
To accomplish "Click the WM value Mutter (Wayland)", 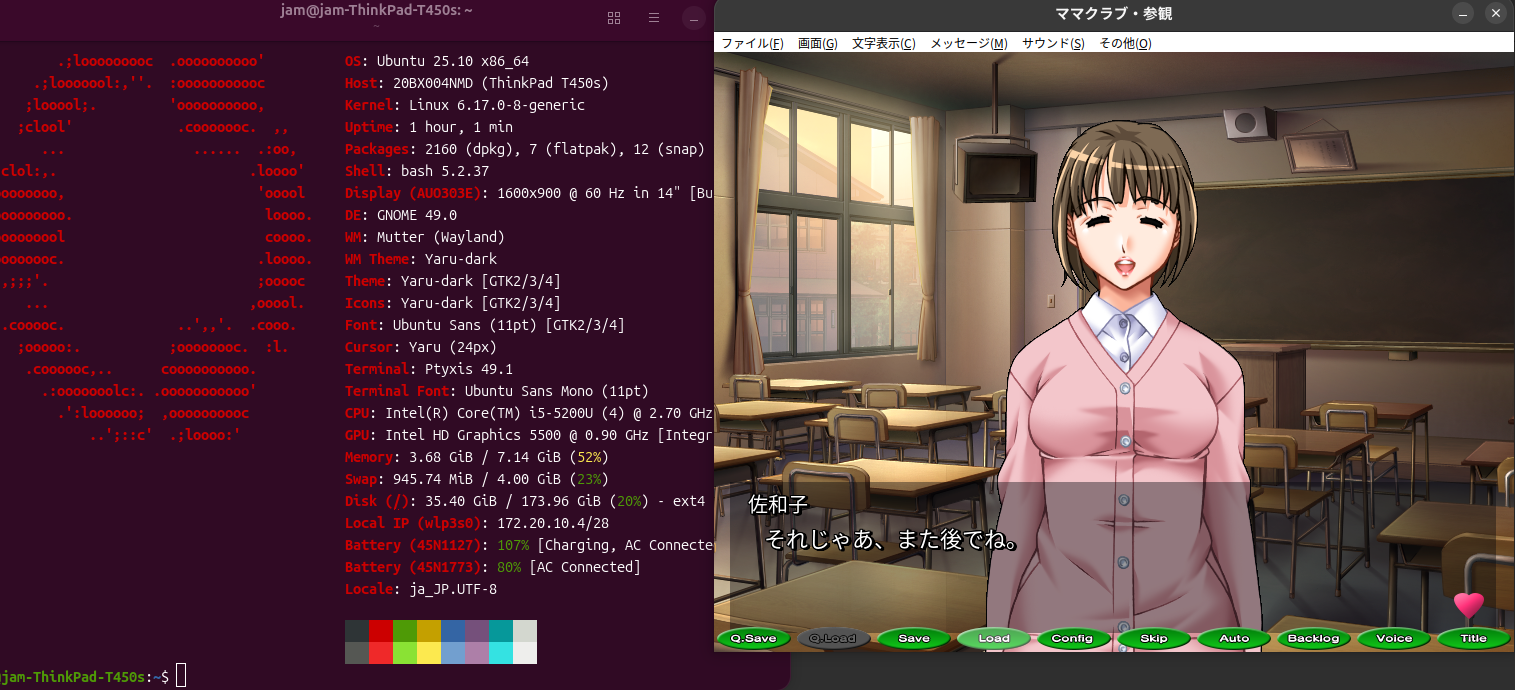I will click(x=441, y=237).
